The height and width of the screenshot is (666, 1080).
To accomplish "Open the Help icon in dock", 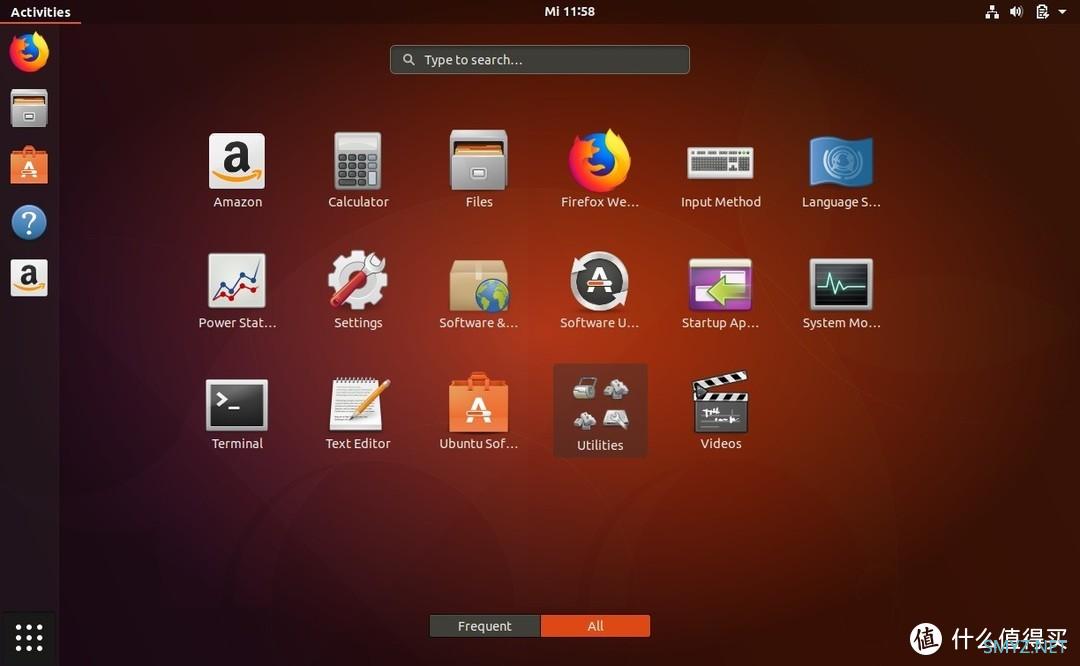I will point(29,222).
